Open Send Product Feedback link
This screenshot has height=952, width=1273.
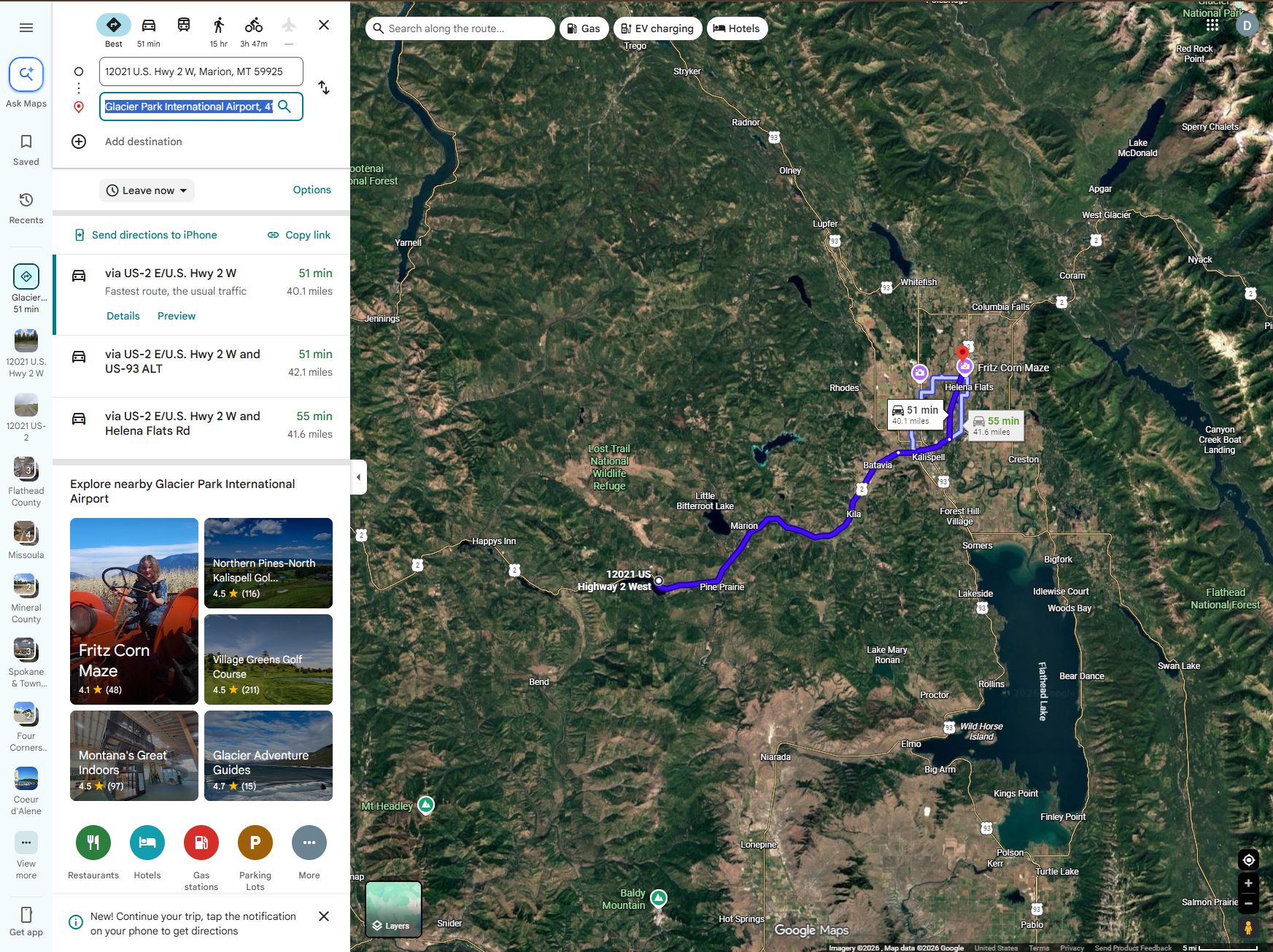[x=1133, y=948]
